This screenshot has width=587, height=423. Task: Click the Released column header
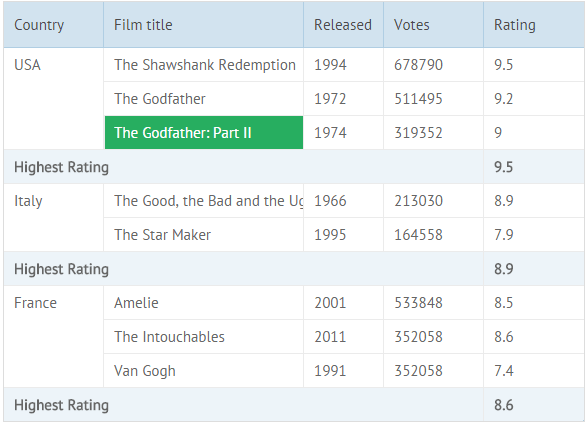[x=343, y=25]
